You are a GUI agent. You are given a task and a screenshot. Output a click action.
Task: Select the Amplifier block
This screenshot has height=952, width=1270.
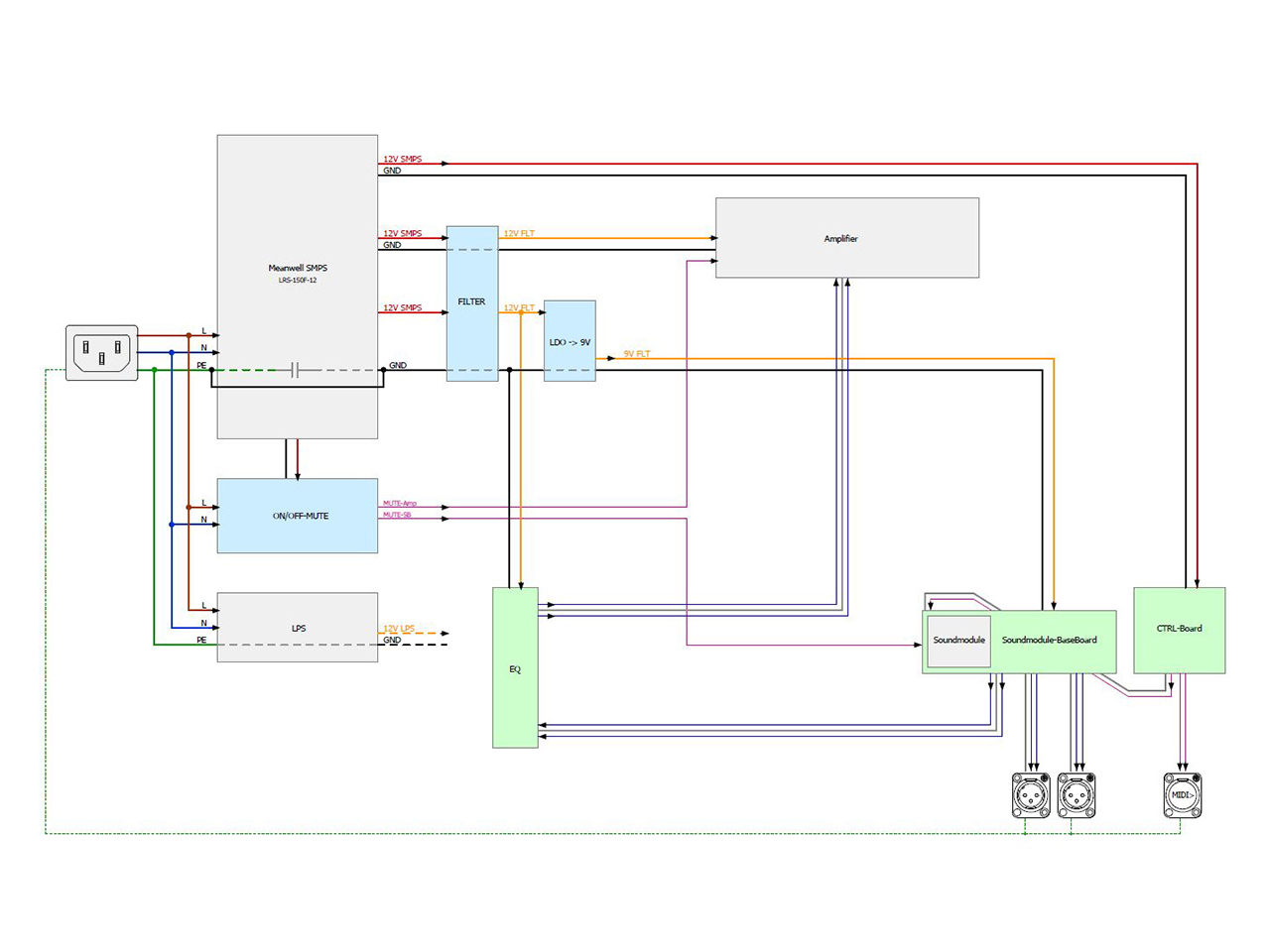(847, 238)
